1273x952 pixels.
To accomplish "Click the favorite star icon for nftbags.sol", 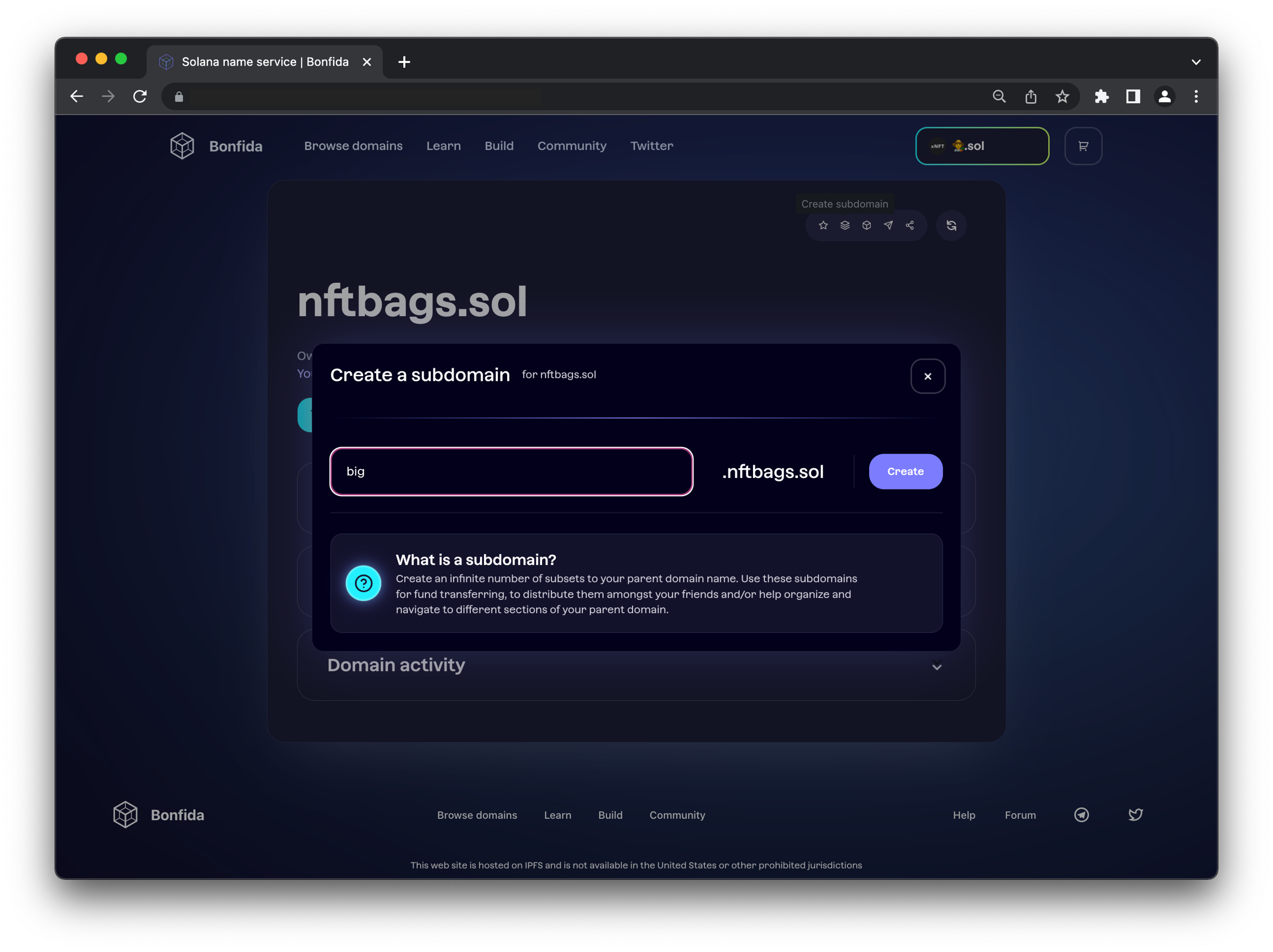I will pos(823,225).
